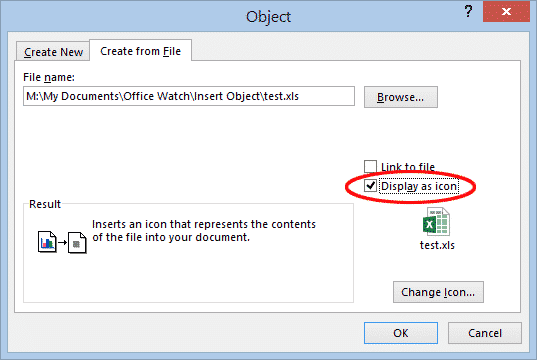Open the Browse... file picker
Viewport: 537px width, 360px height.
pos(401,97)
